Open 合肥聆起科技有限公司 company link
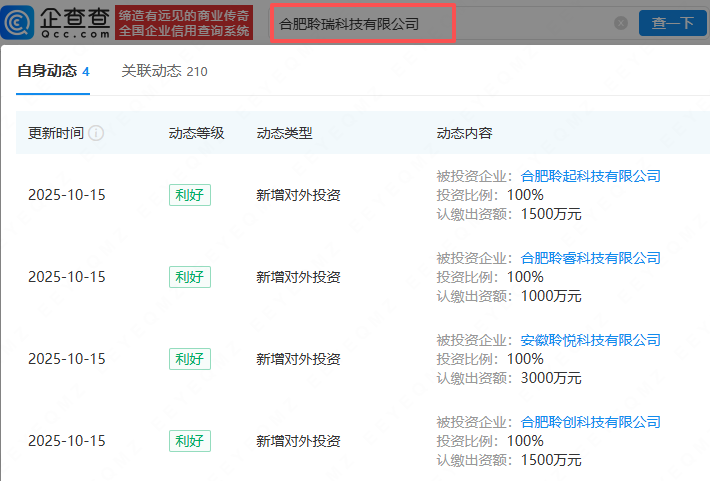This screenshot has width=710, height=481. point(591,176)
